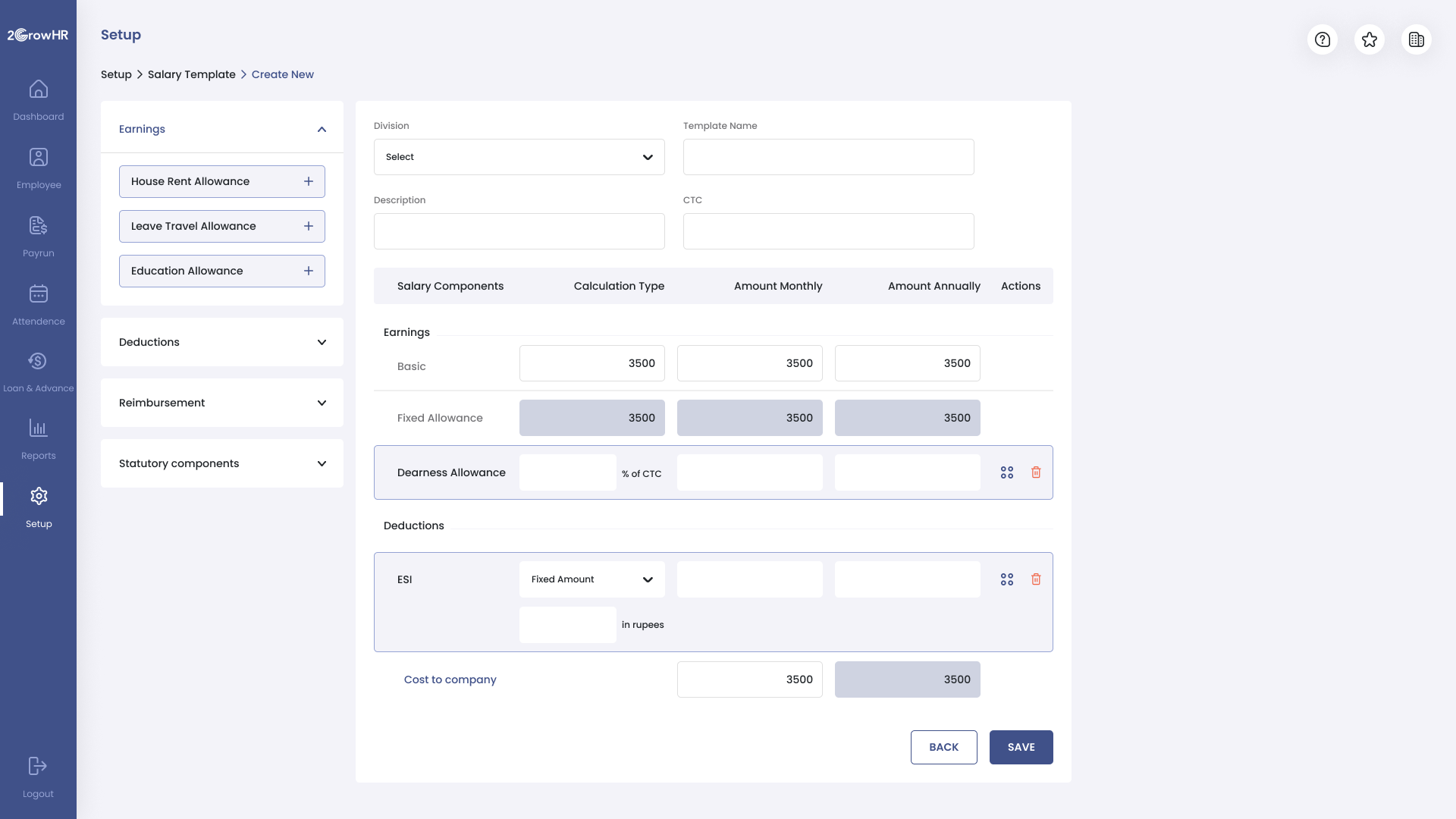This screenshot has height=819, width=1456.
Task: Open the Dashboard from the sidebar
Action: coord(38,99)
